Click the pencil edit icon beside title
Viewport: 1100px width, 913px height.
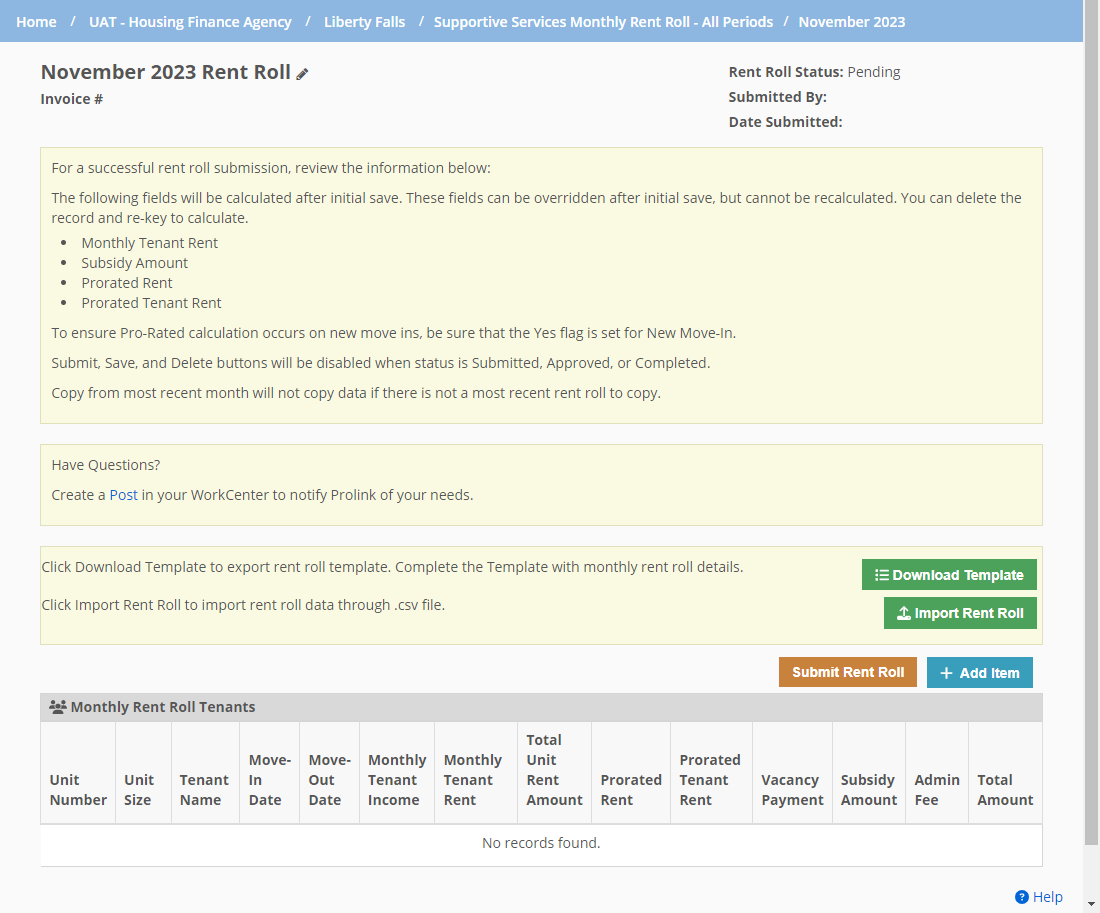302,74
